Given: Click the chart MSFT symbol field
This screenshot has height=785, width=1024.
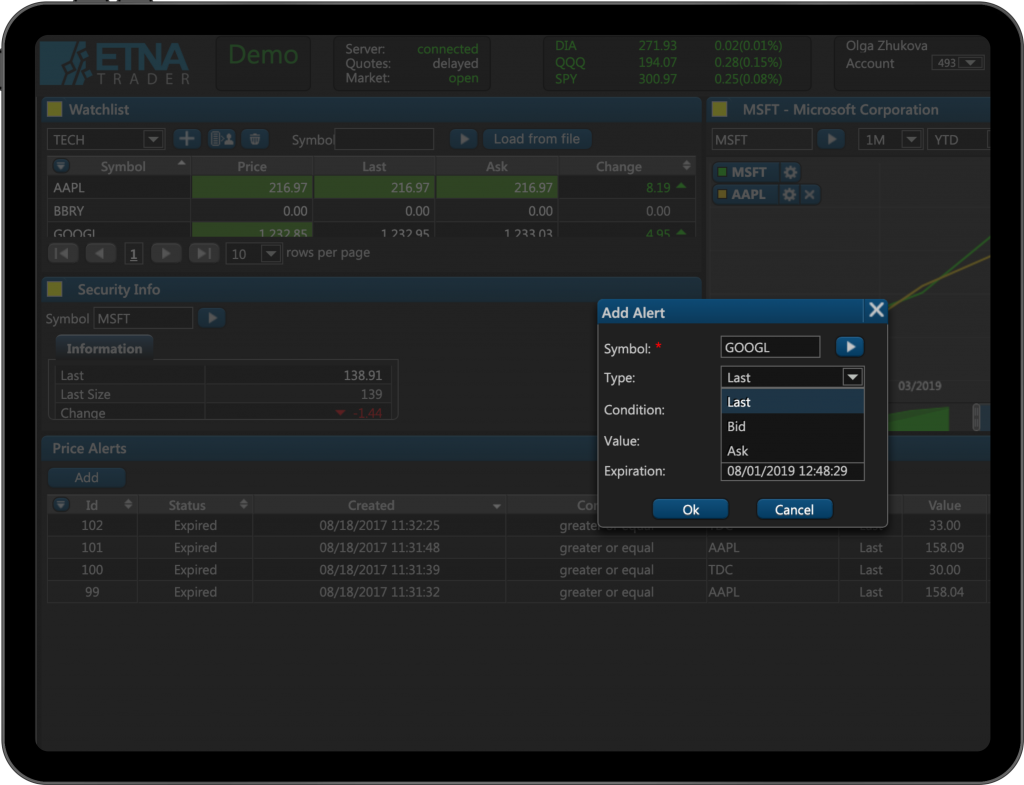Looking at the screenshot, I should pos(761,139).
